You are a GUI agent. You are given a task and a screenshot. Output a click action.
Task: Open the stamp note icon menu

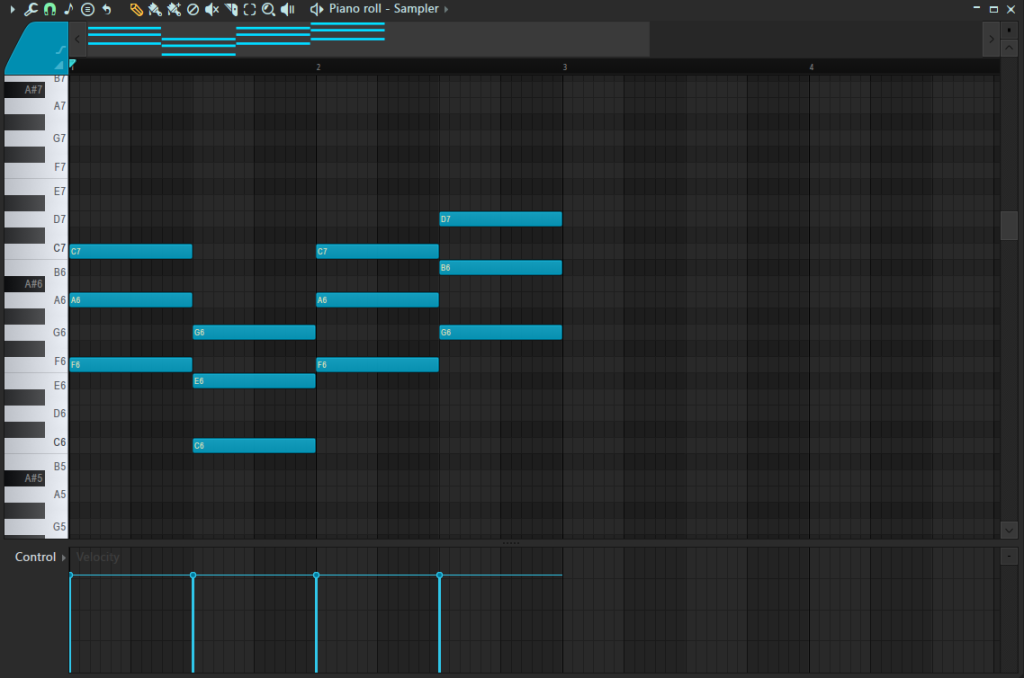[x=68, y=9]
